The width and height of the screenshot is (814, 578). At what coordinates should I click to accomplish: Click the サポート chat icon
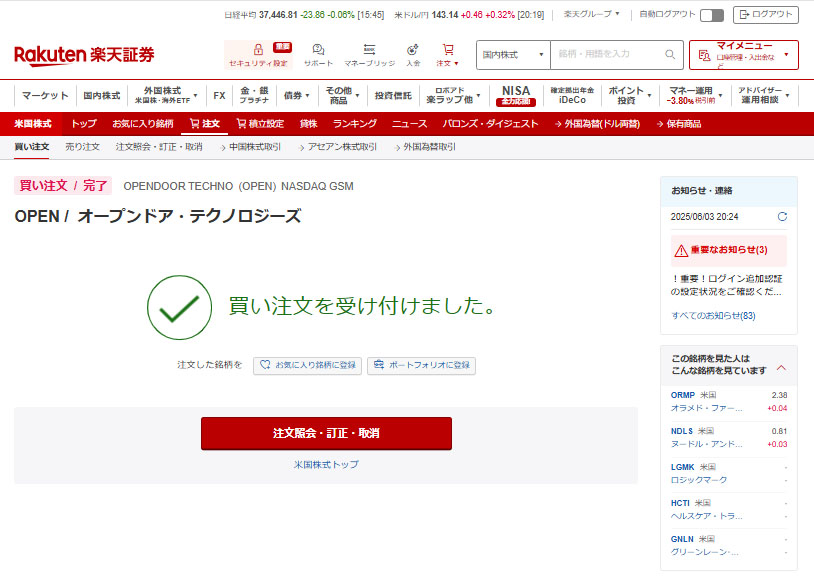pos(318,49)
